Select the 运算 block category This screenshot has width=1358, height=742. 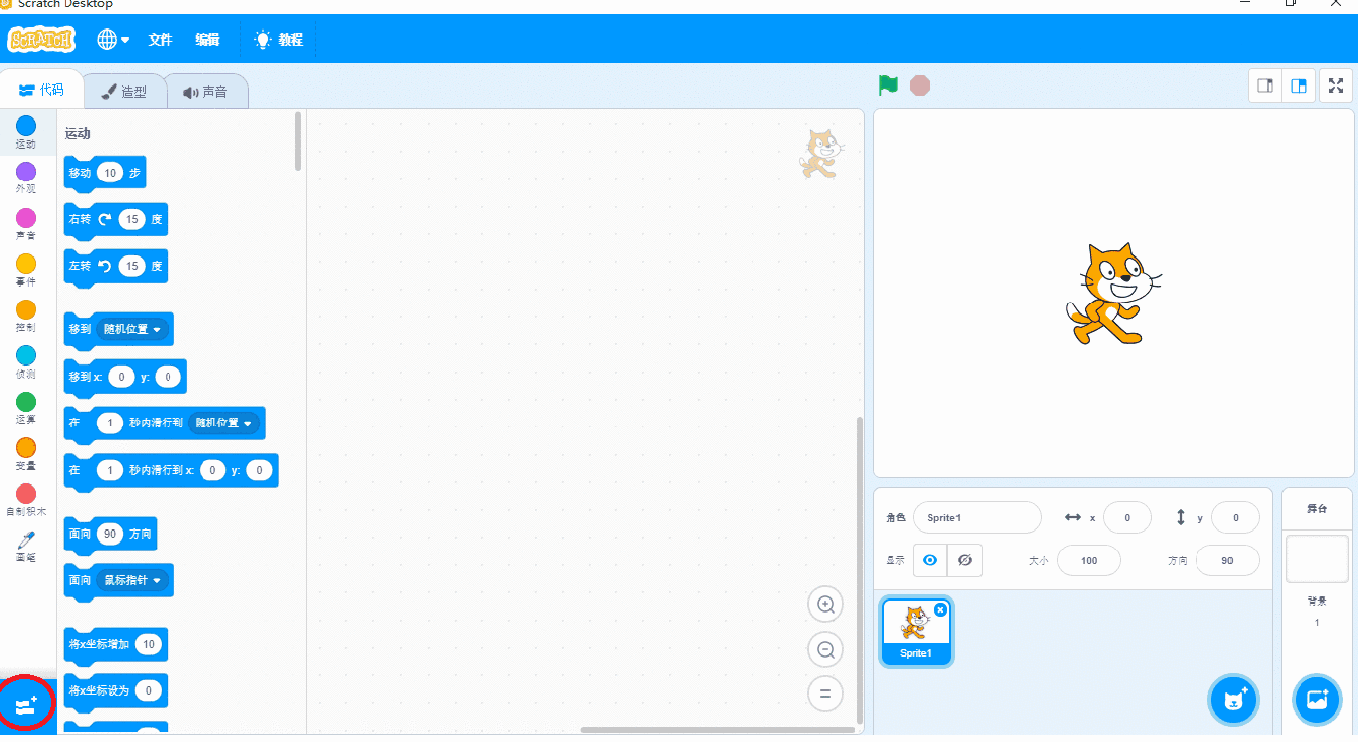click(x=26, y=408)
